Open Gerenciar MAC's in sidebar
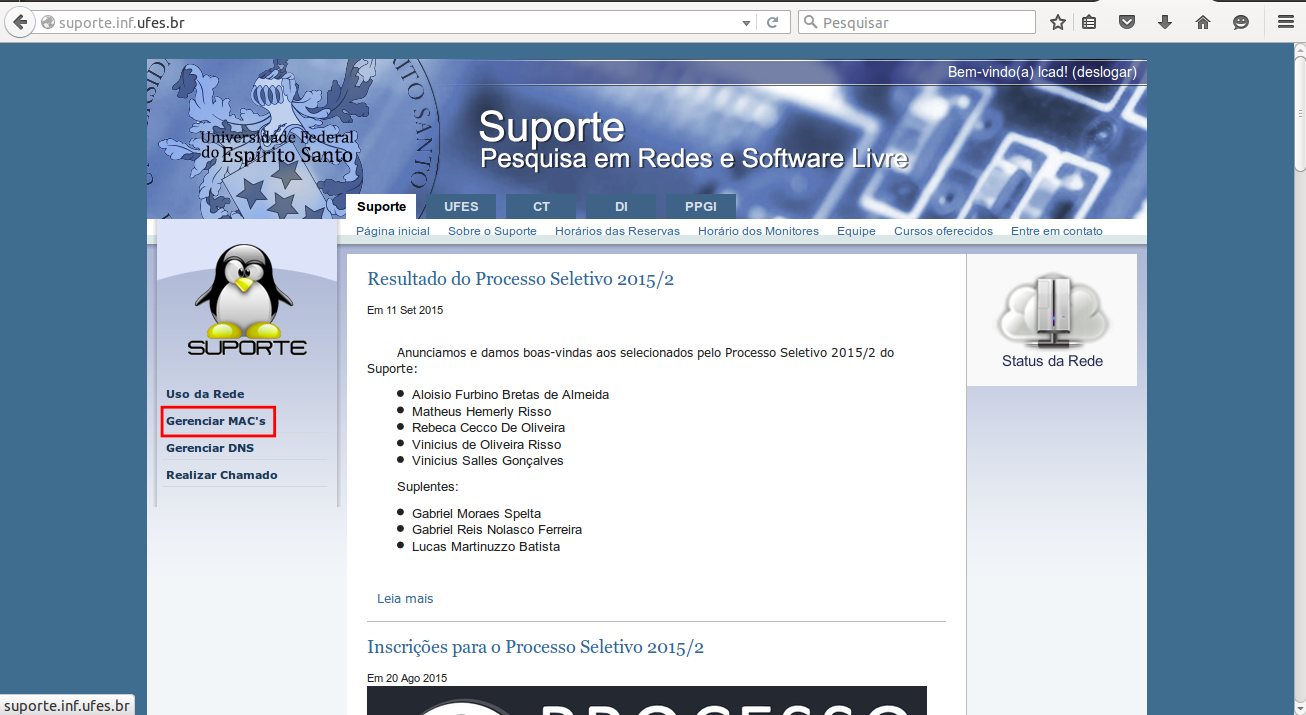 216,421
